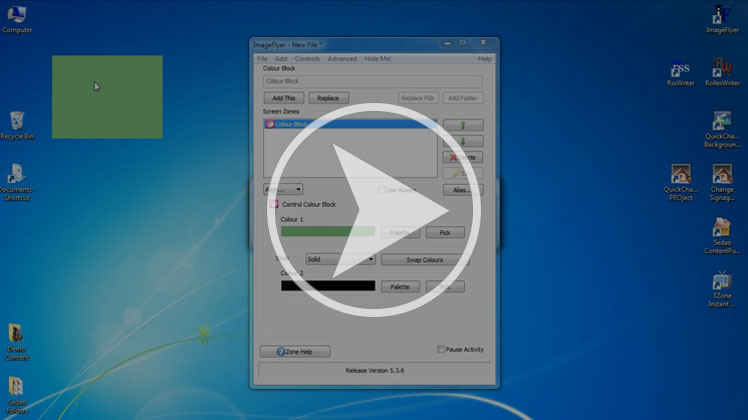Screen dimensions: 748x420
Task: Select the Demo Content folder icon
Action: point(17,342)
